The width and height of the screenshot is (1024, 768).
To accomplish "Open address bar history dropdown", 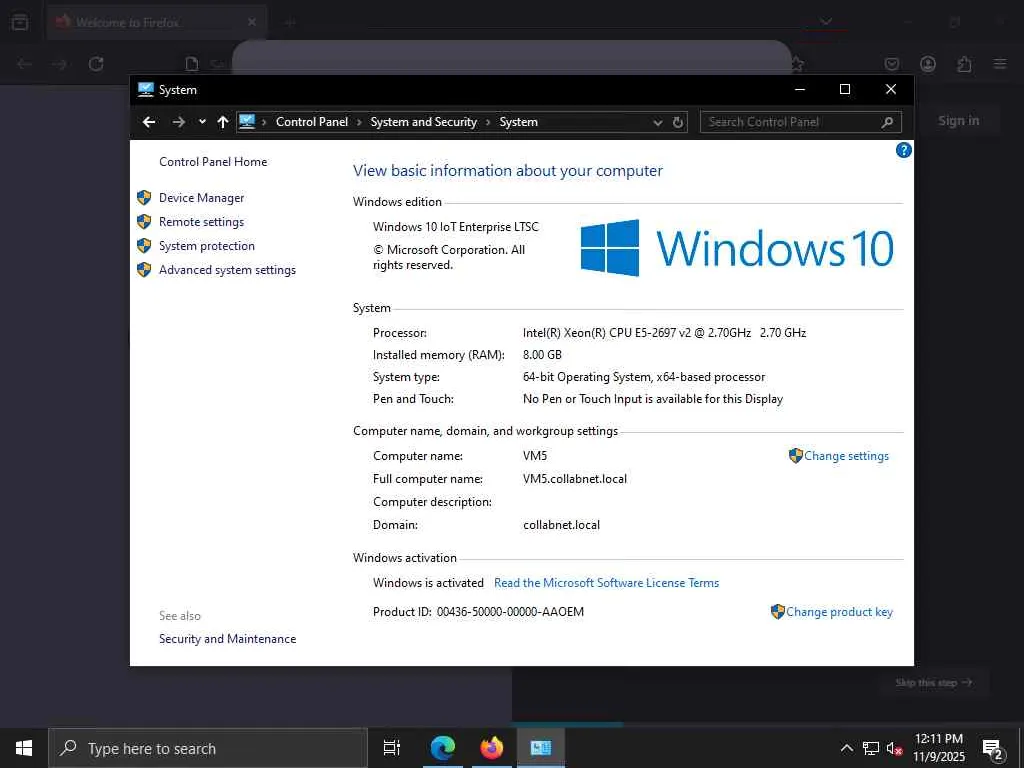I will click(658, 122).
